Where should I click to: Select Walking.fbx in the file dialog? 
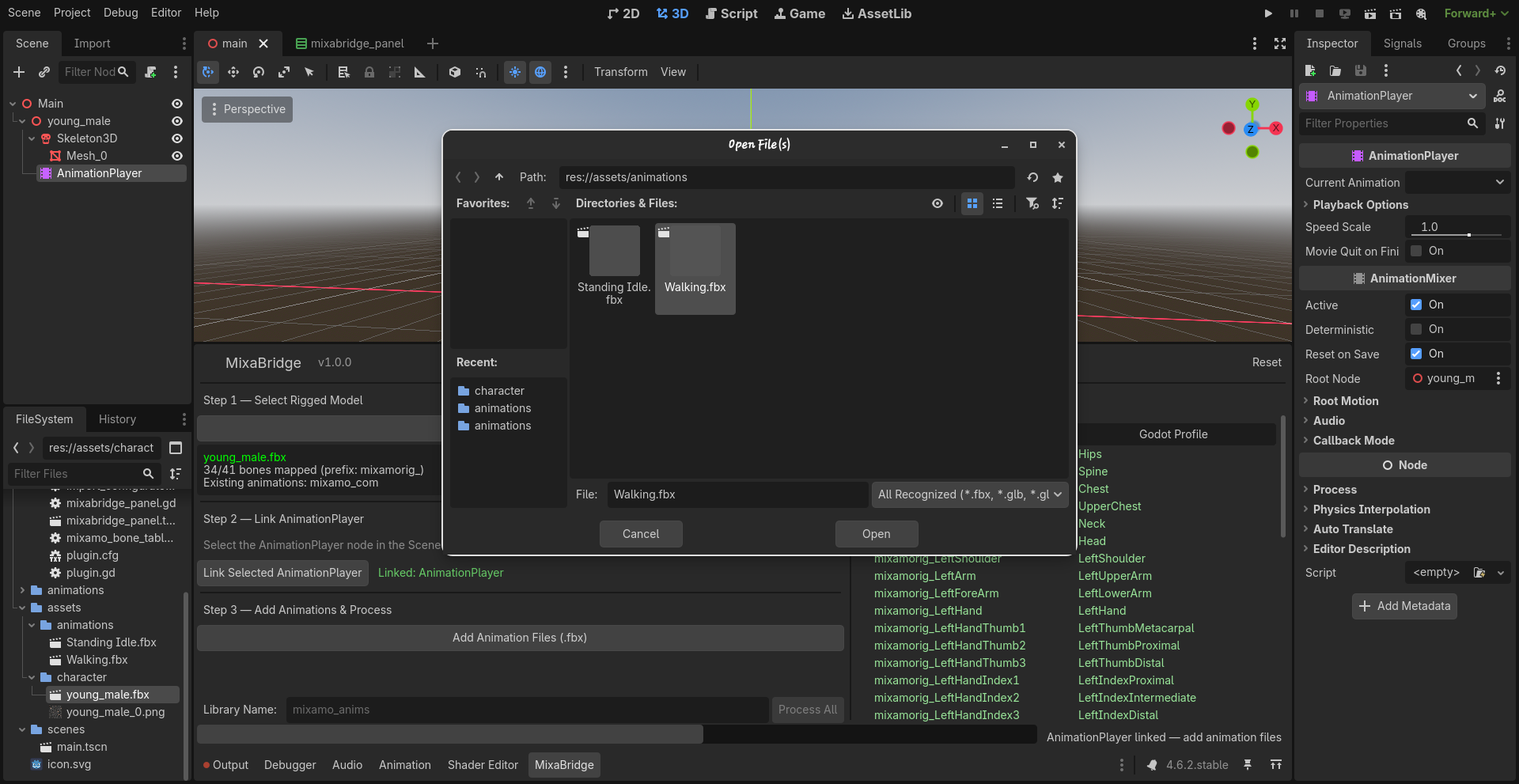tap(695, 269)
